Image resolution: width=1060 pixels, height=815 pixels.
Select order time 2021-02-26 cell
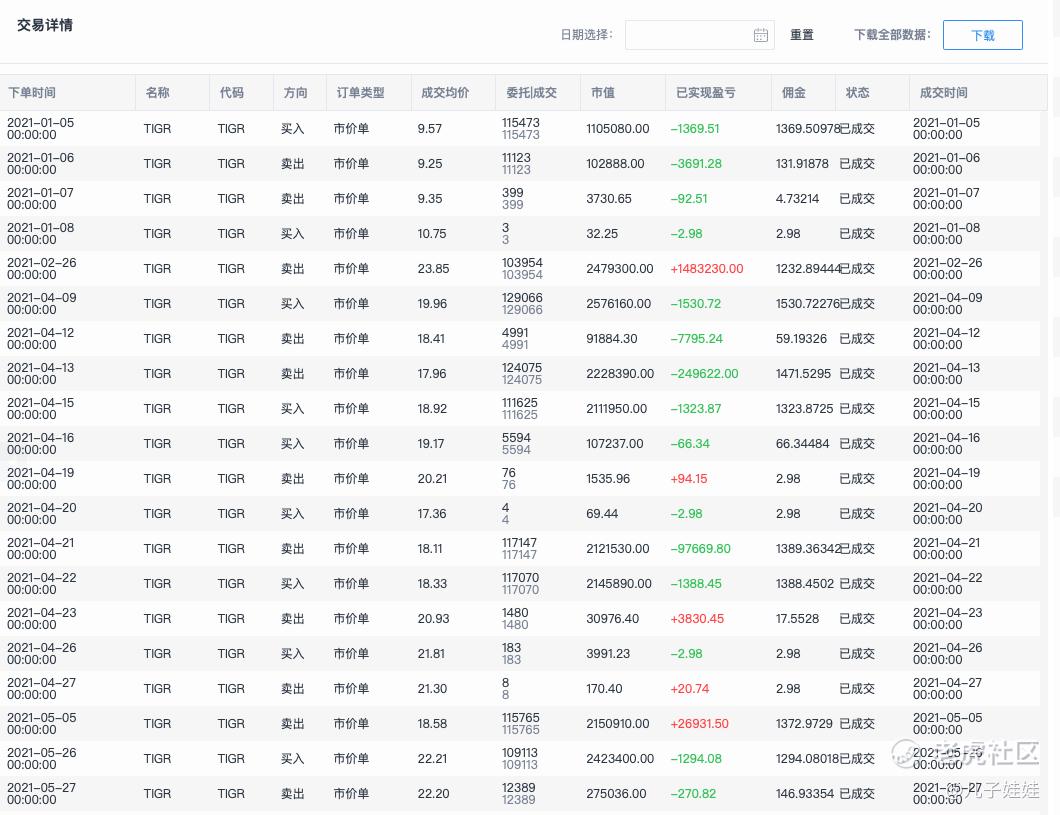(41, 269)
